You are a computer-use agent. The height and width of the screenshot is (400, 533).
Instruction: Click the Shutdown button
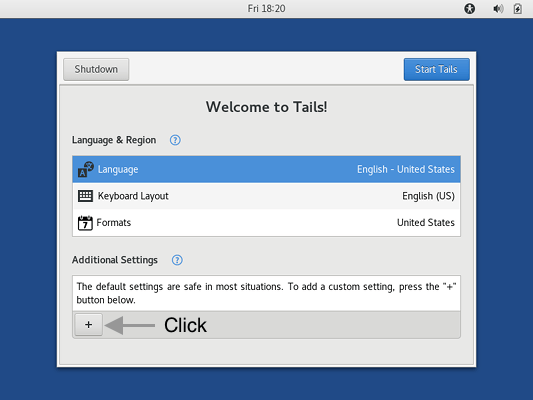tap(96, 69)
